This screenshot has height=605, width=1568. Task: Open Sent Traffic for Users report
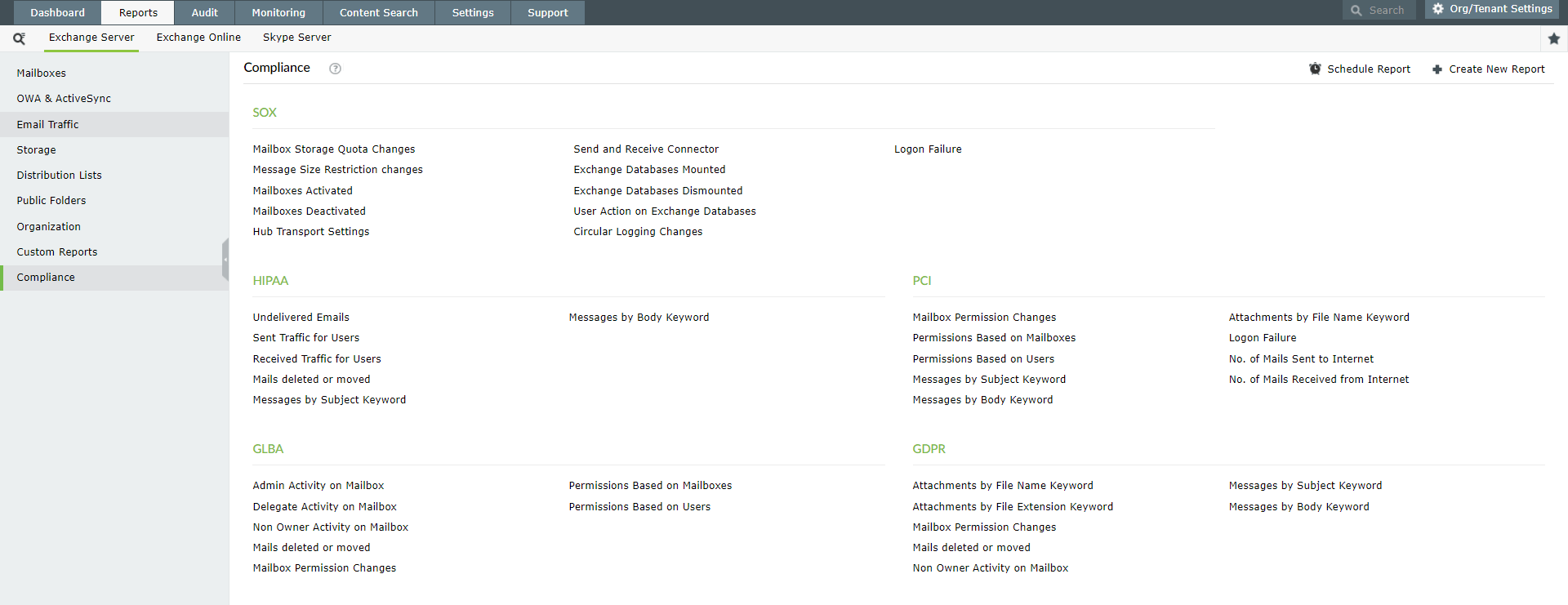pyautogui.click(x=306, y=338)
